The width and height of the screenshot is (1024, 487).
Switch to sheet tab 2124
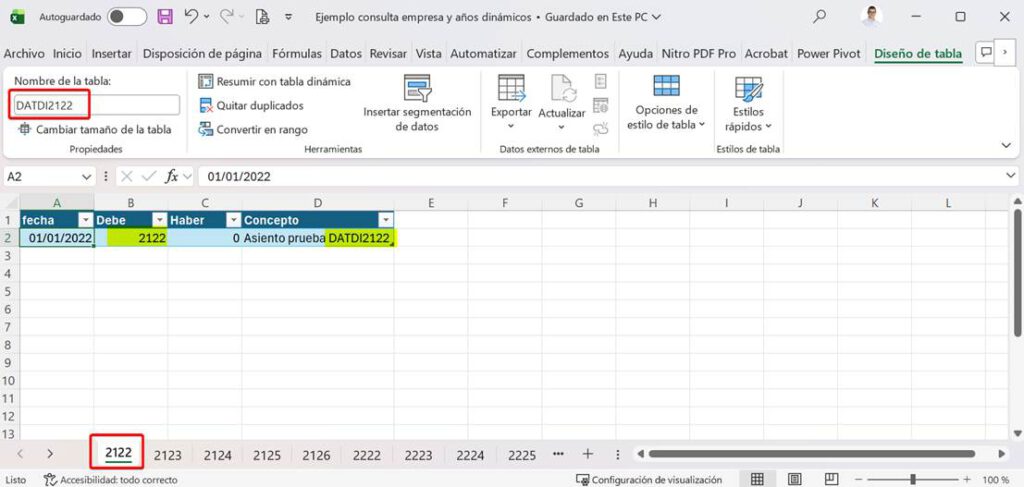point(217,455)
